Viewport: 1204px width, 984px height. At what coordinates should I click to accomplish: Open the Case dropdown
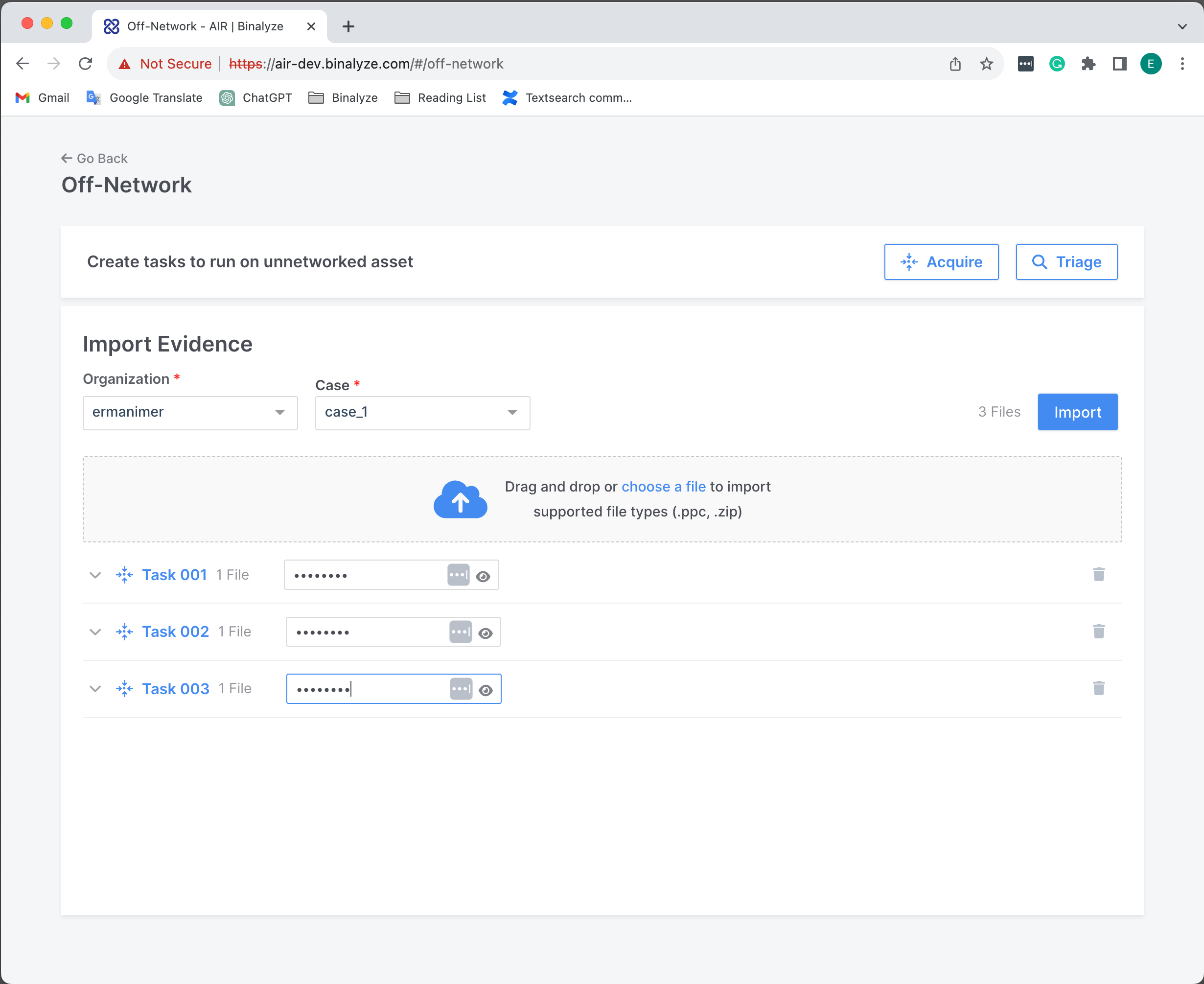422,413
